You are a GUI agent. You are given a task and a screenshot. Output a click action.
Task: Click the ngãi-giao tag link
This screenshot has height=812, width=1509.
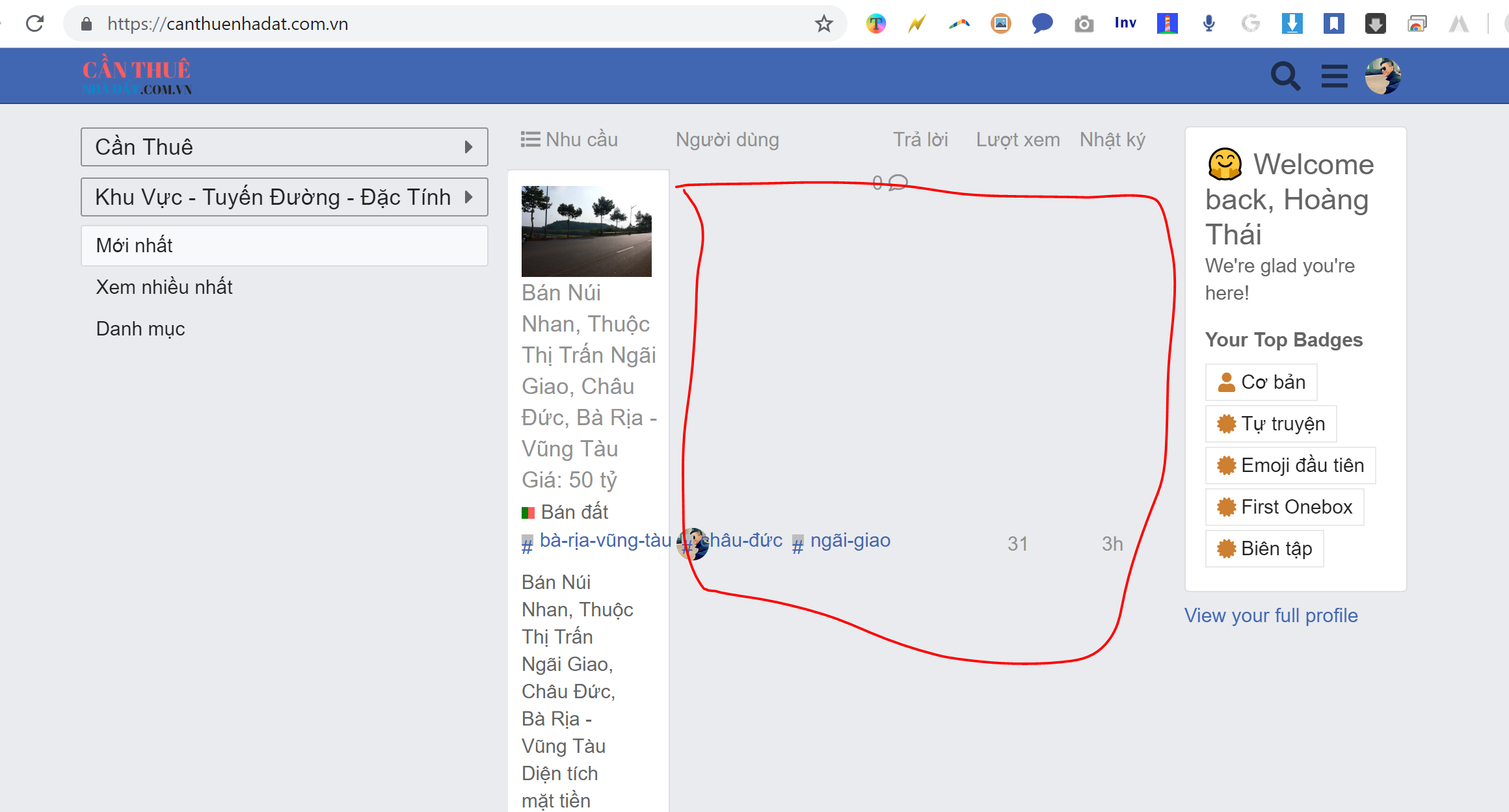pyautogui.click(x=849, y=540)
